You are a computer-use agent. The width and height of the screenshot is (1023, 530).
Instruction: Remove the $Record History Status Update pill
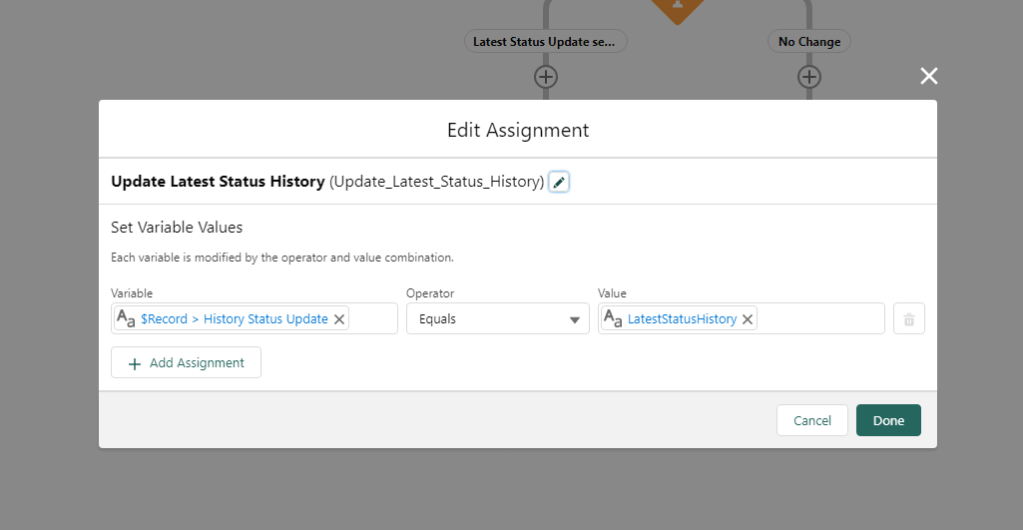(339, 319)
